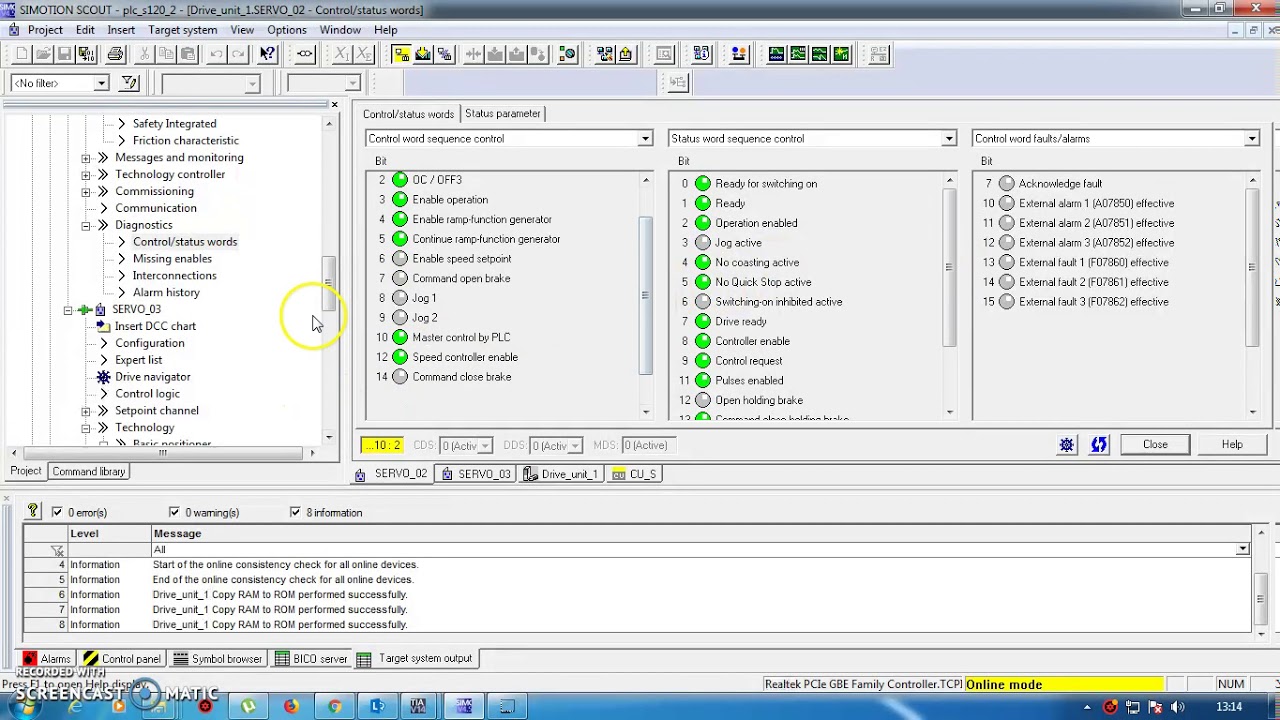Viewport: 1280px width, 720px height.
Task: Click the accessible info icon in toolbar
Action: coord(701,54)
